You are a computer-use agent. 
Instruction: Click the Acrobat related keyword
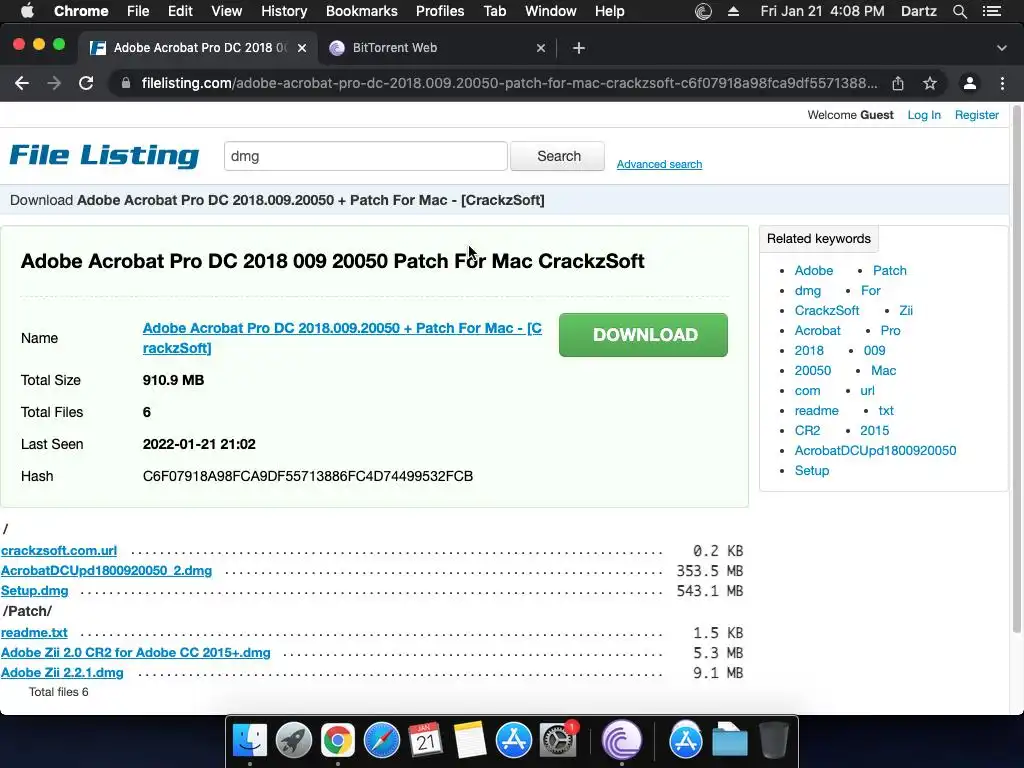[818, 330]
